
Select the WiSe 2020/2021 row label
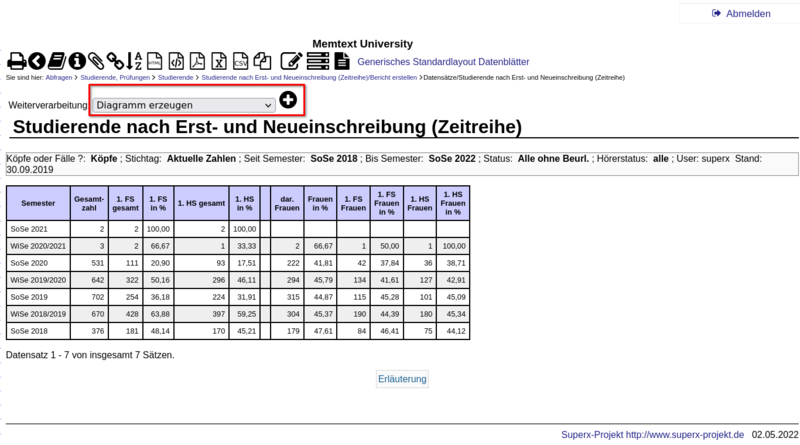pos(38,246)
